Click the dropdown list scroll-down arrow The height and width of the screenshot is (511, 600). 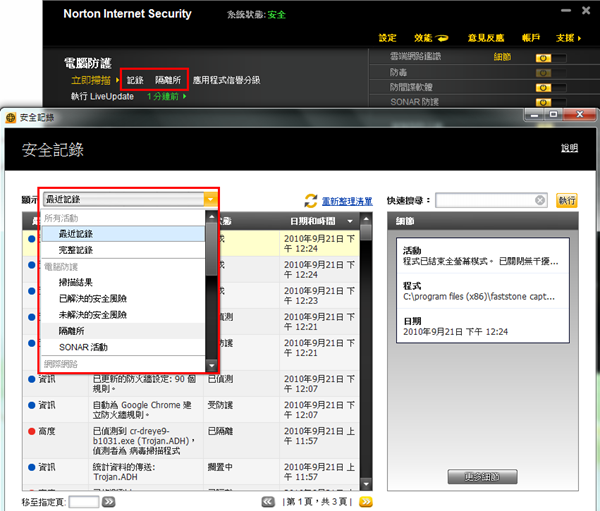212,366
